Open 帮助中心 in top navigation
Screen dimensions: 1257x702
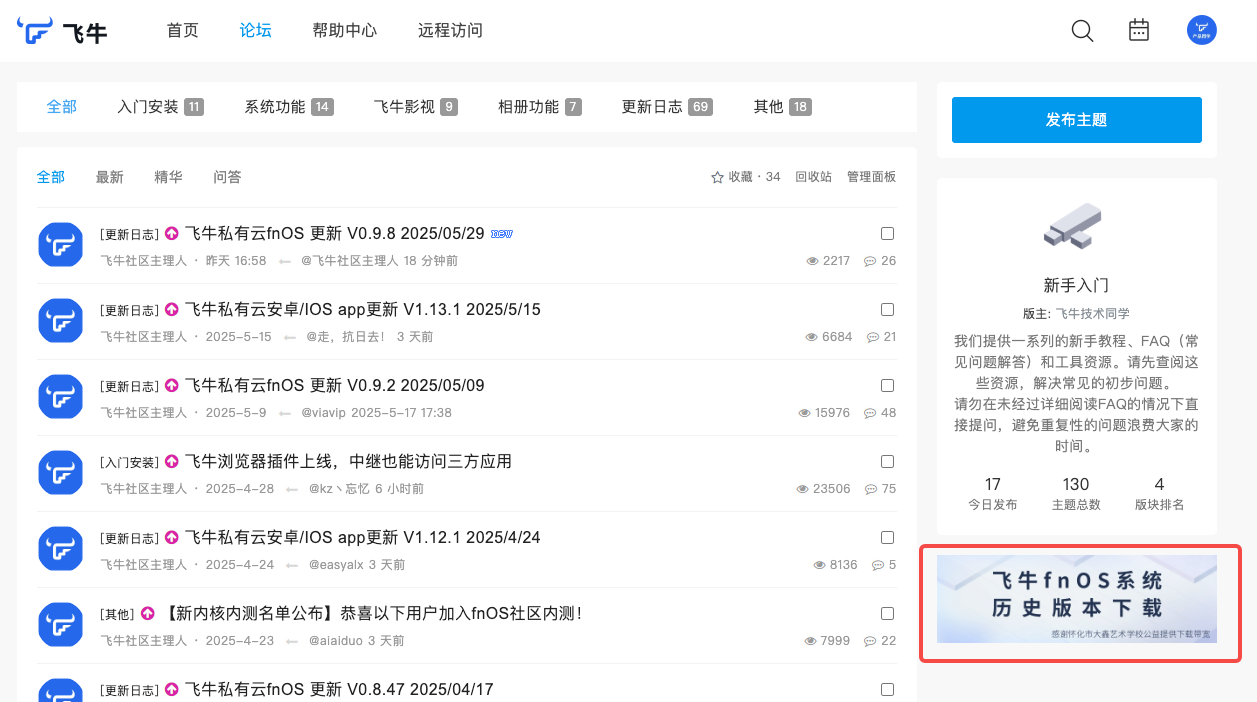coord(345,30)
